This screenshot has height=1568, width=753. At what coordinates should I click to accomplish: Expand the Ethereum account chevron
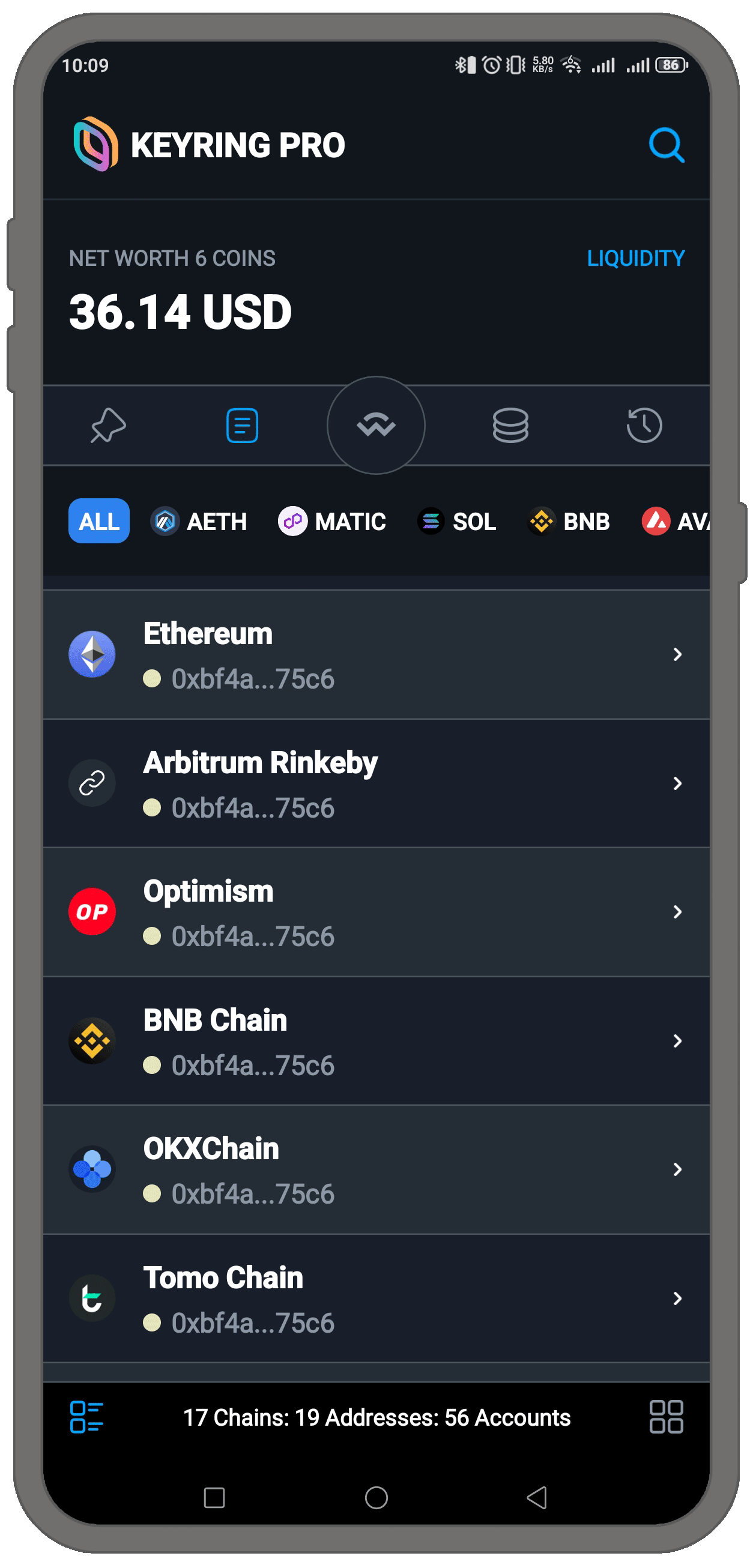(677, 654)
